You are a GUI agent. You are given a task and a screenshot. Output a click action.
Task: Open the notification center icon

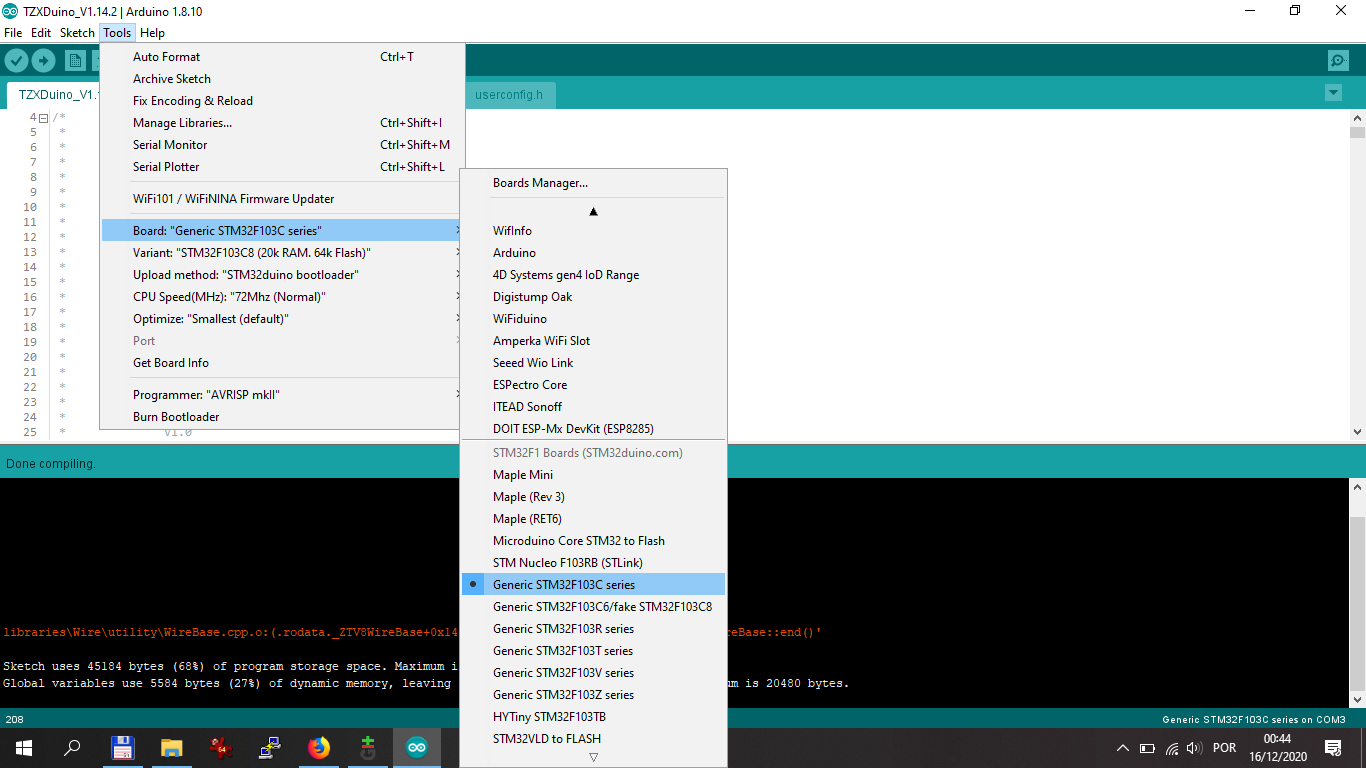(x=1332, y=747)
